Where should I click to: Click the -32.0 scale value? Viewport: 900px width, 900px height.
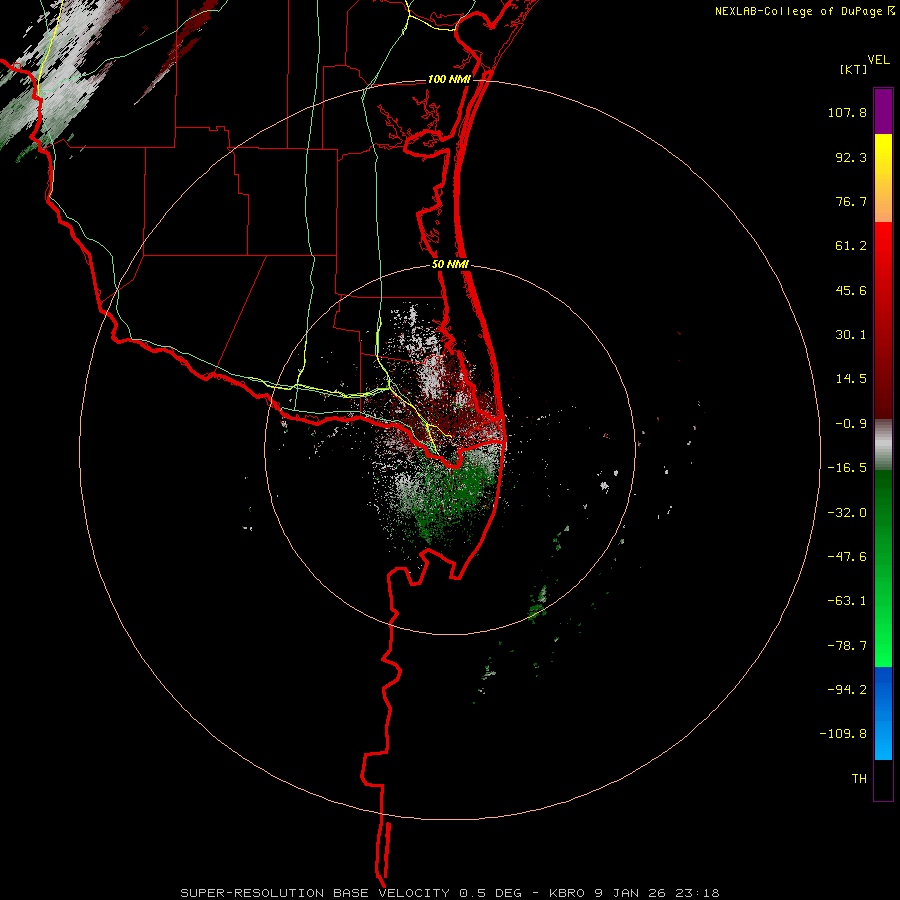click(847, 513)
